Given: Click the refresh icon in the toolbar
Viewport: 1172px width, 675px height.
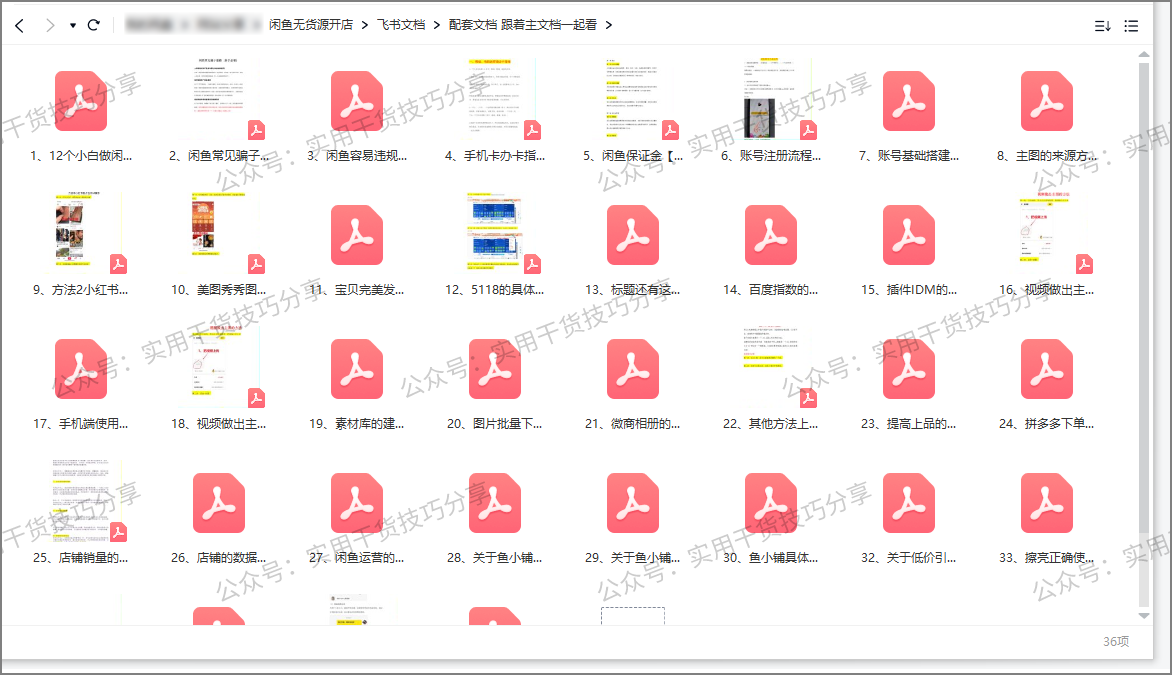Looking at the screenshot, I should (x=93, y=25).
